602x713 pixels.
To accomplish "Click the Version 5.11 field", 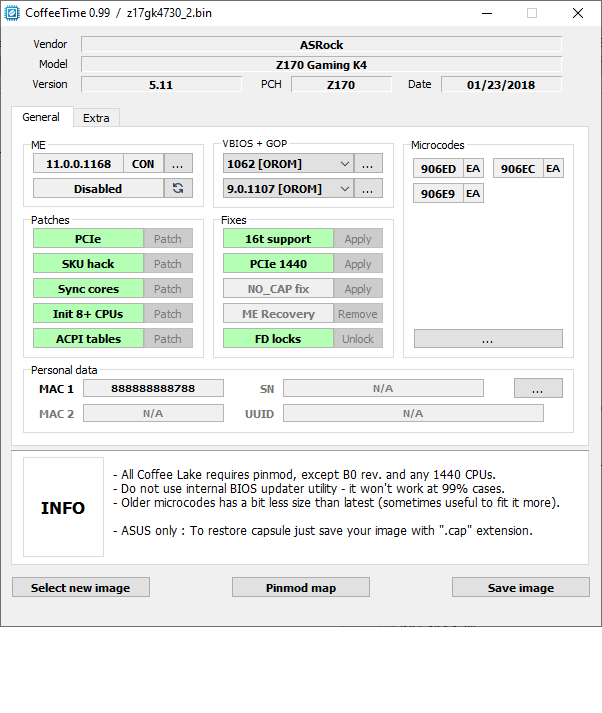I will [x=161, y=85].
